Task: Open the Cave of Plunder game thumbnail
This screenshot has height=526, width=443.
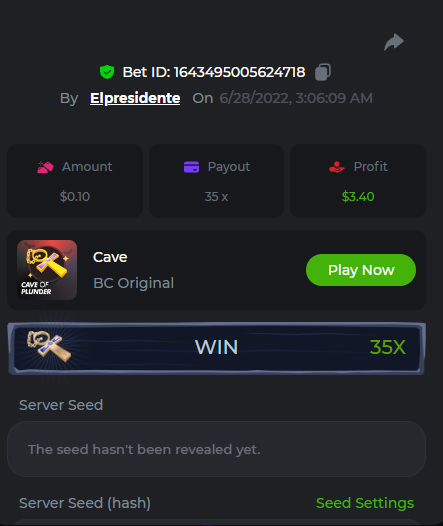Action: tap(47, 270)
